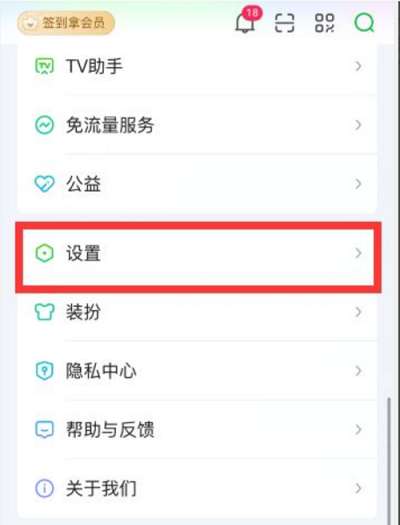400x525 pixels.
Task: Click the 免流量服务 wave icon
Action: 45,125
